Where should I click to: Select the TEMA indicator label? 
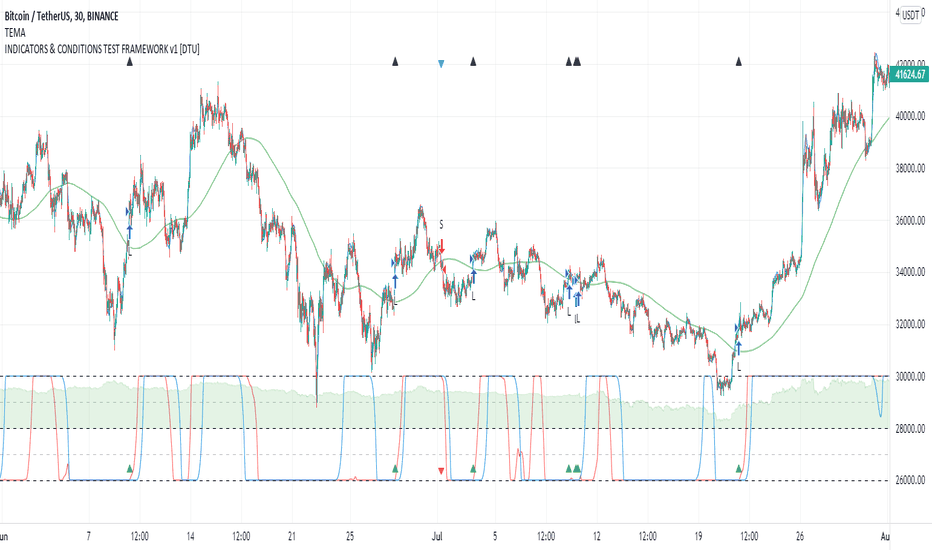pyautogui.click(x=15, y=33)
